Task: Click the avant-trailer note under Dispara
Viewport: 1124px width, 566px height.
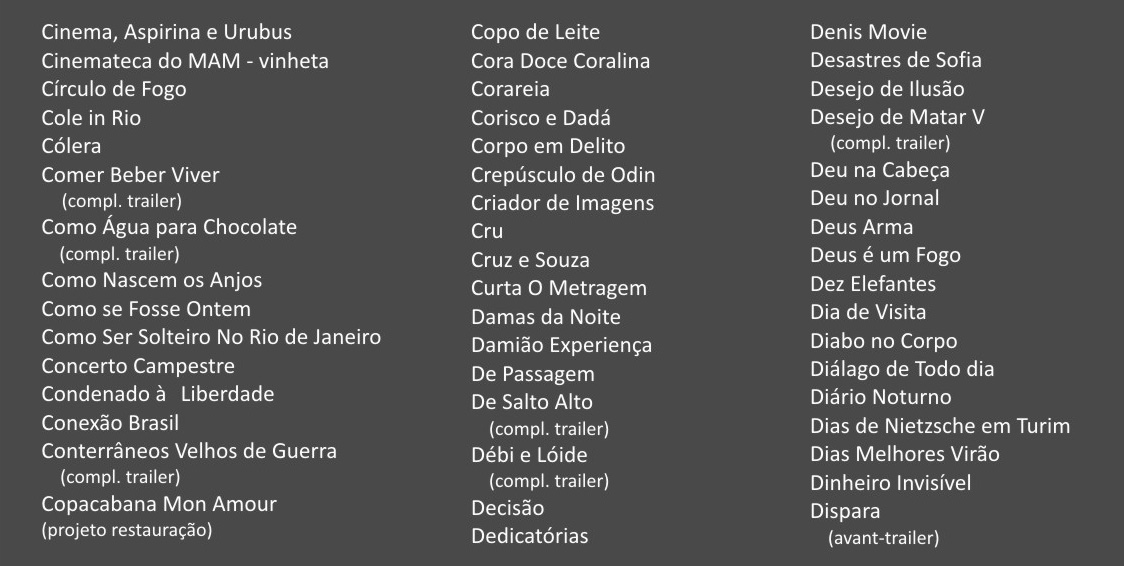Action: (883, 538)
